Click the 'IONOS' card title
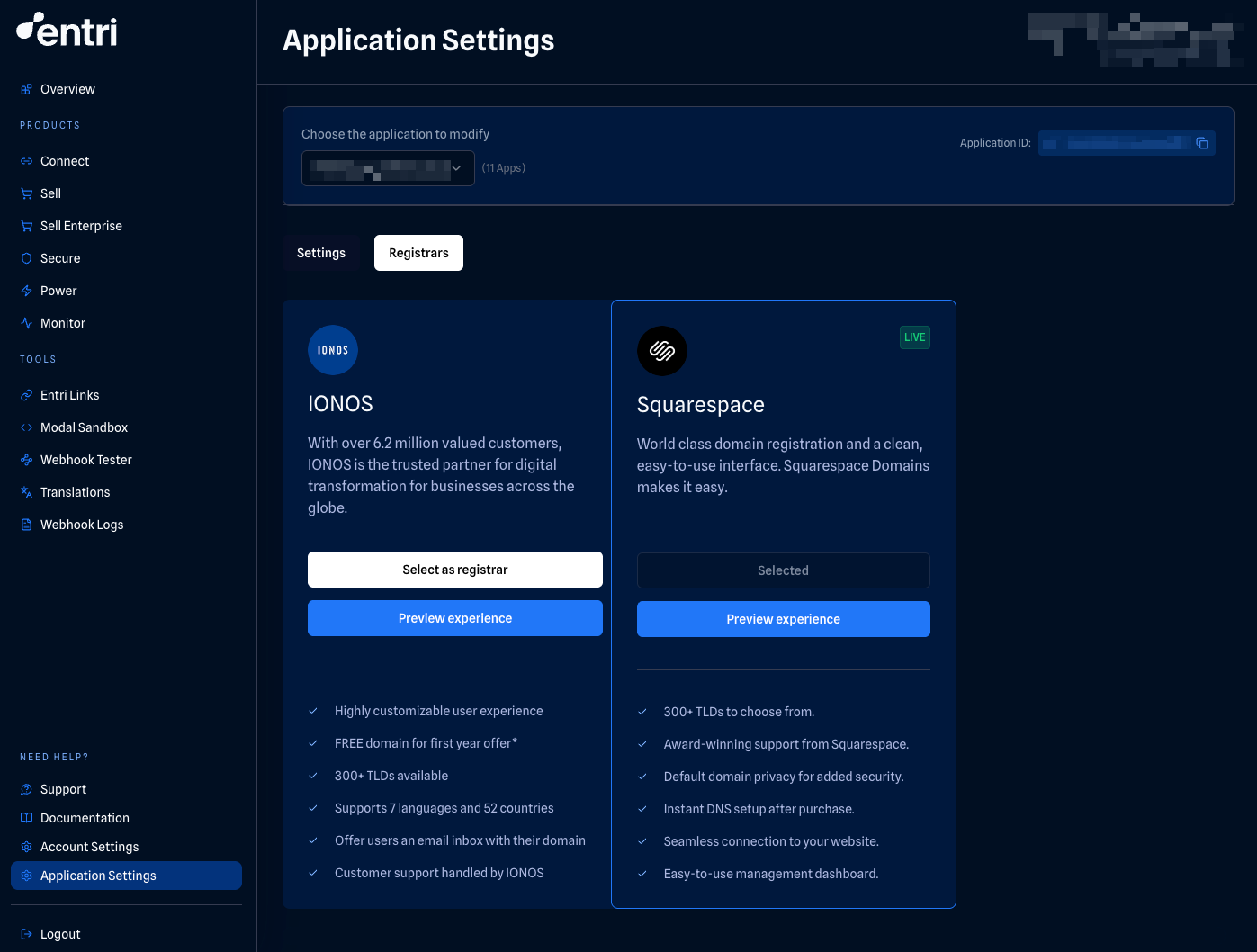1257x952 pixels. coord(340,404)
